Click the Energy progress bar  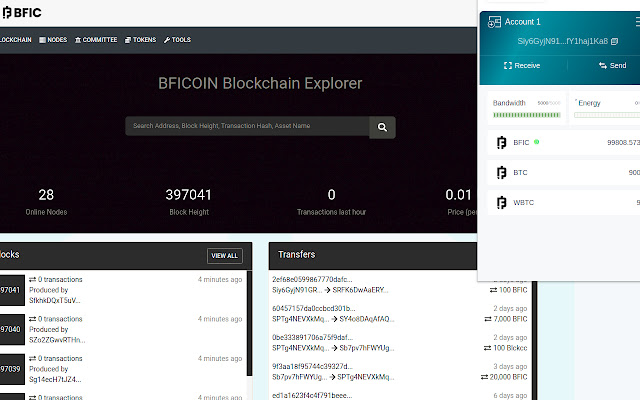607,115
